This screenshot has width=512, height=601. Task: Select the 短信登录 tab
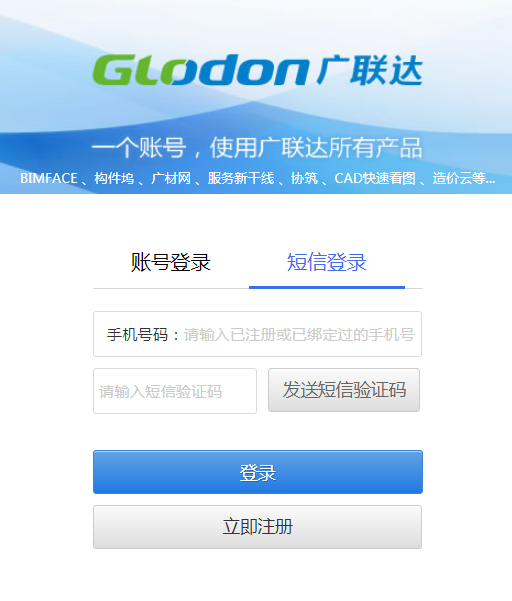point(327,263)
